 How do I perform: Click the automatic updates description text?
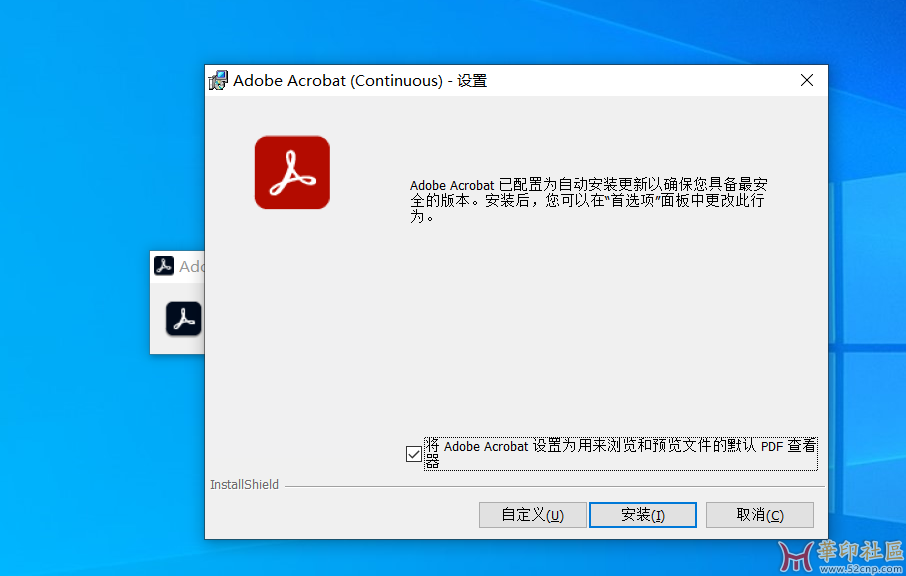[589, 200]
